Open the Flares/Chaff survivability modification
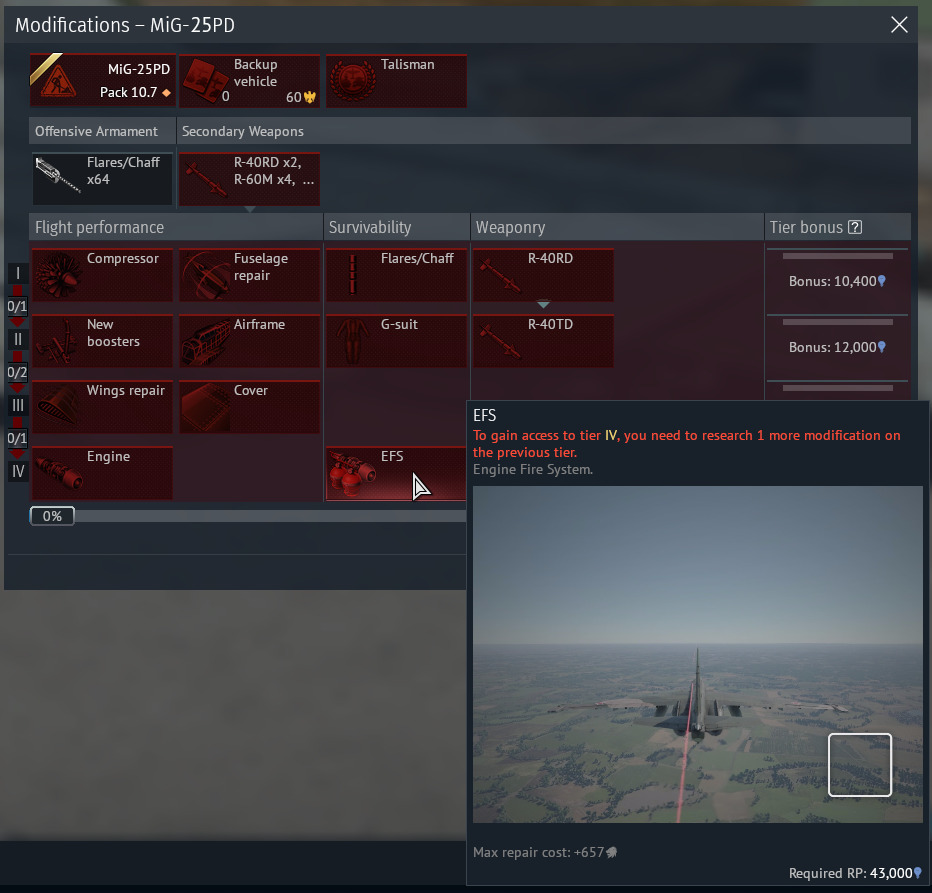 [396, 275]
